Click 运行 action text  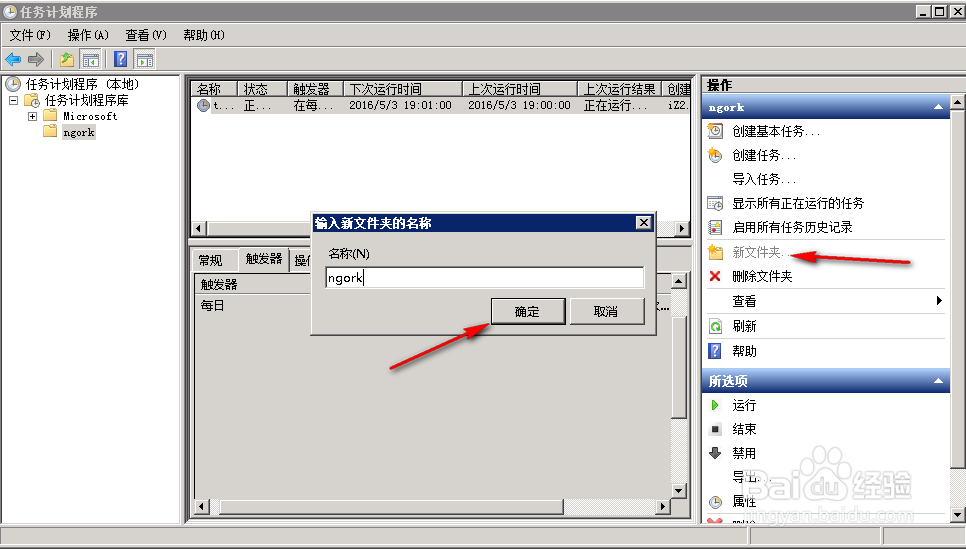pos(744,405)
